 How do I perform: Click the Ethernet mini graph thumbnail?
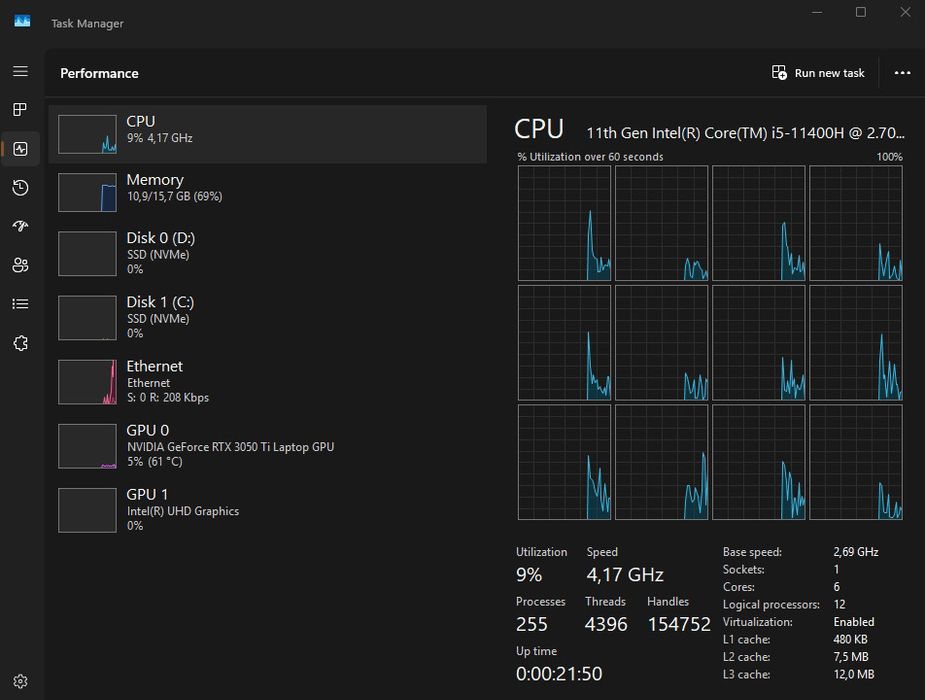(87, 382)
